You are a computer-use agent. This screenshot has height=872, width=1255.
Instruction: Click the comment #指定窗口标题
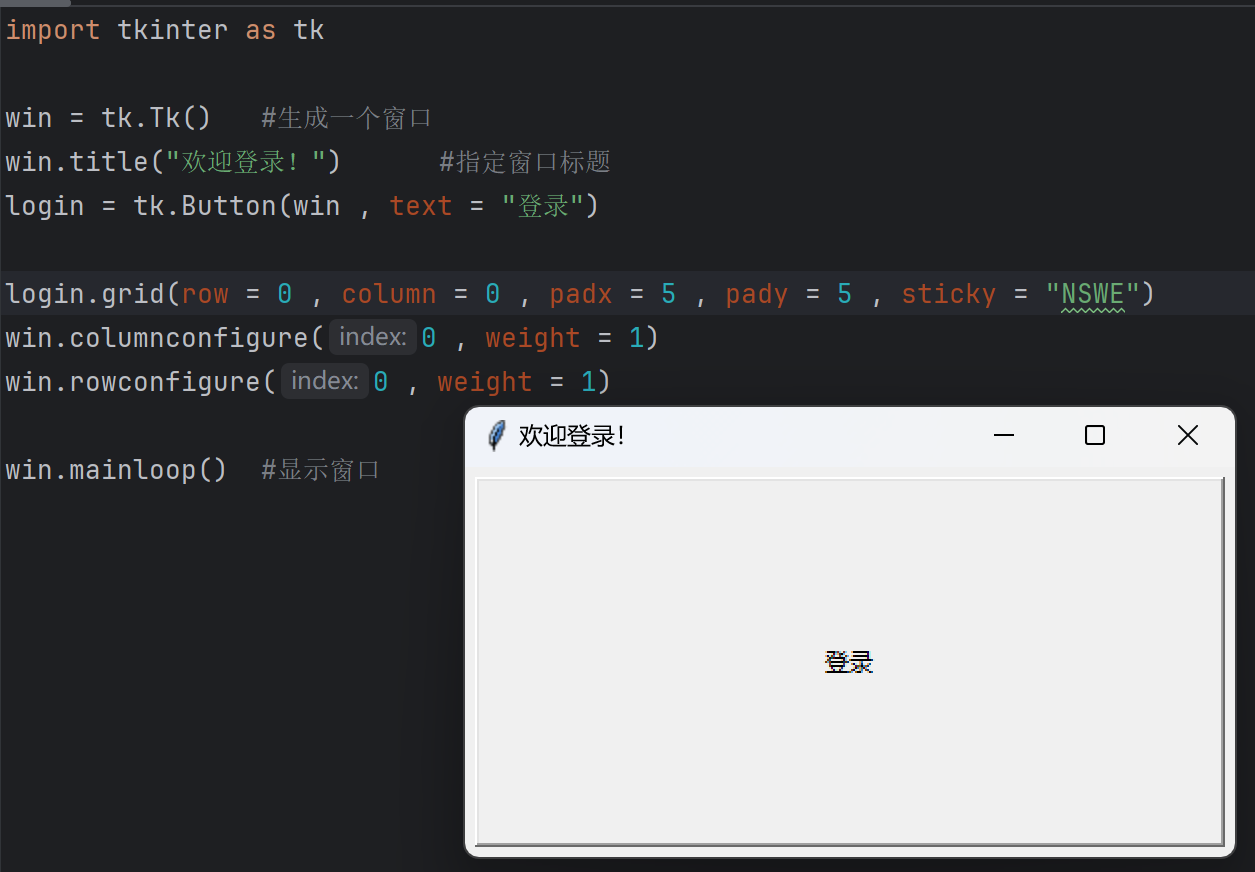525,162
